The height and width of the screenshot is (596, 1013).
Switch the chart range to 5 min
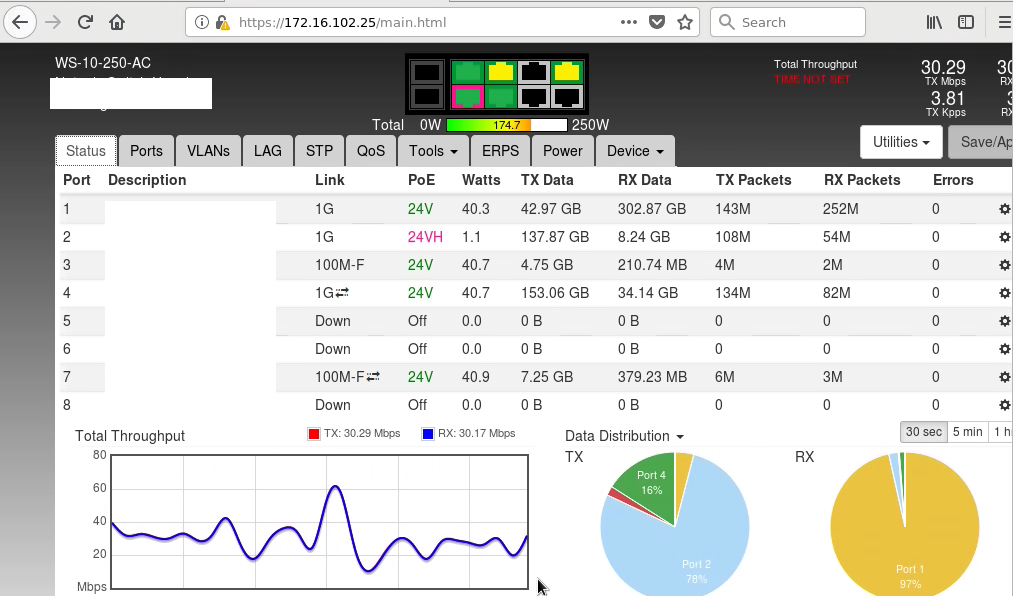(x=967, y=432)
